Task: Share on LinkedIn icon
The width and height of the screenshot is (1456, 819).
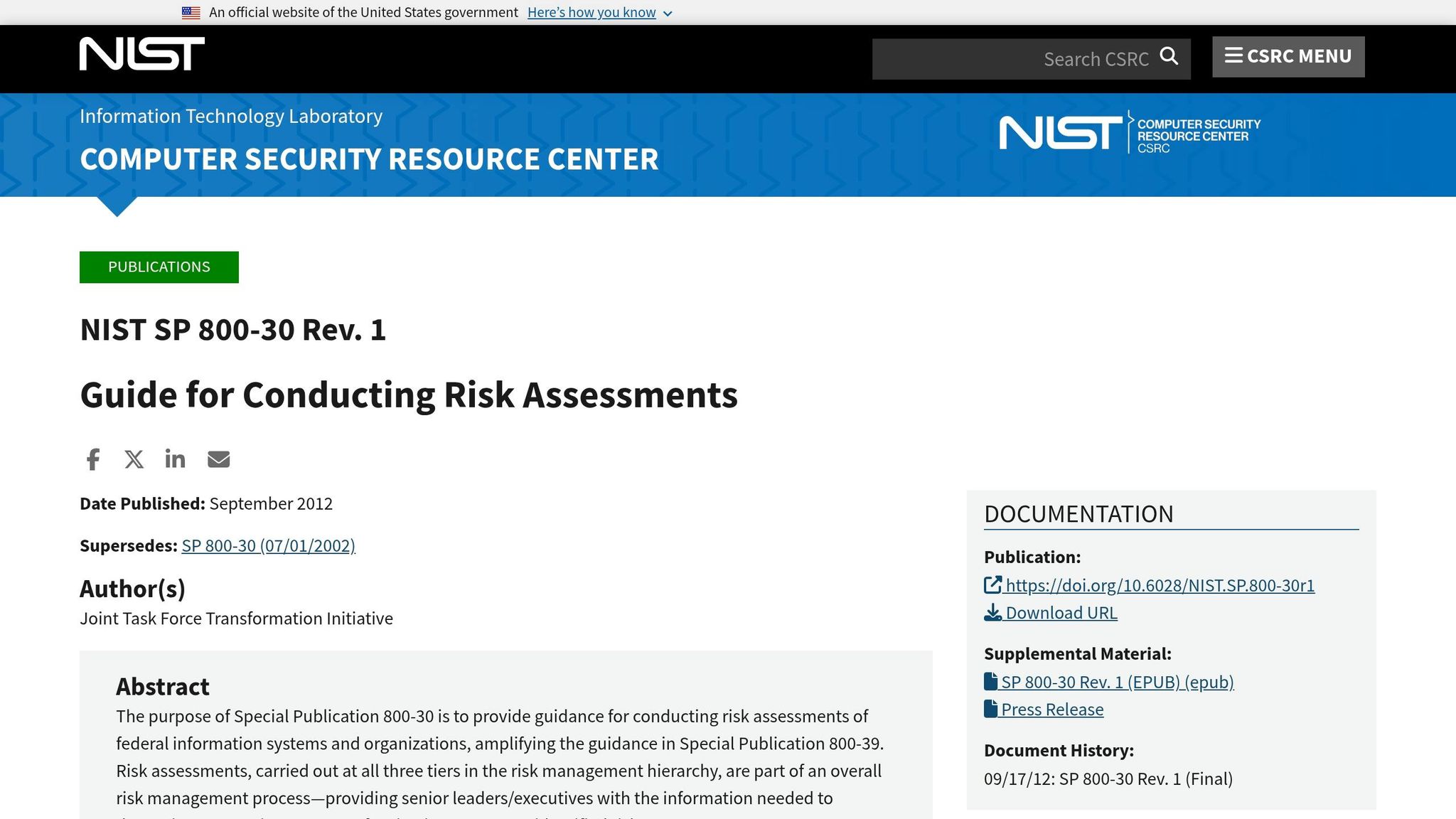Action: click(x=175, y=459)
